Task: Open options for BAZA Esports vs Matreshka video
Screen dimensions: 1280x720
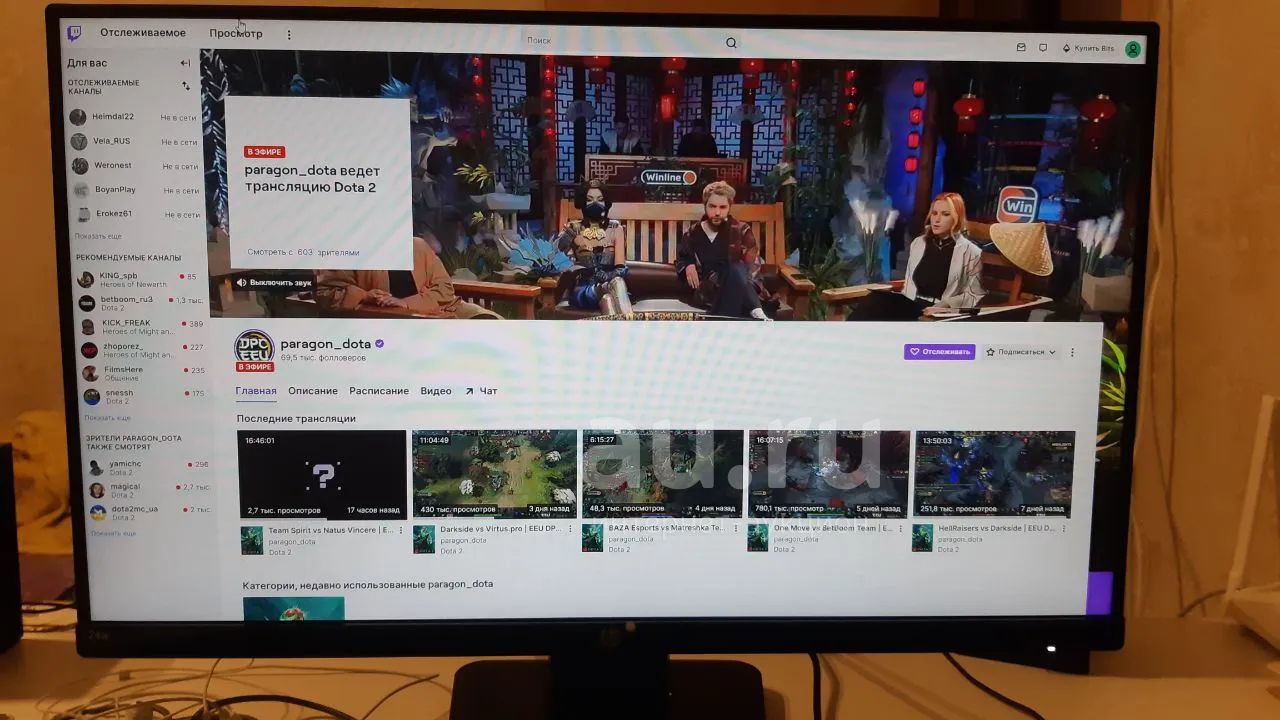Action: (738, 529)
